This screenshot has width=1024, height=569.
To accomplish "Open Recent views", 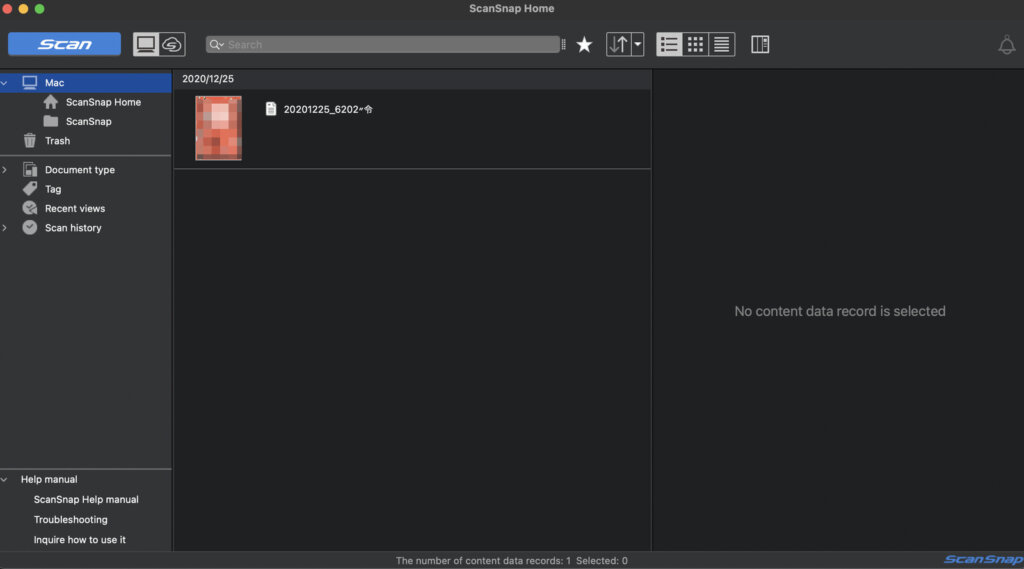I will pos(74,208).
